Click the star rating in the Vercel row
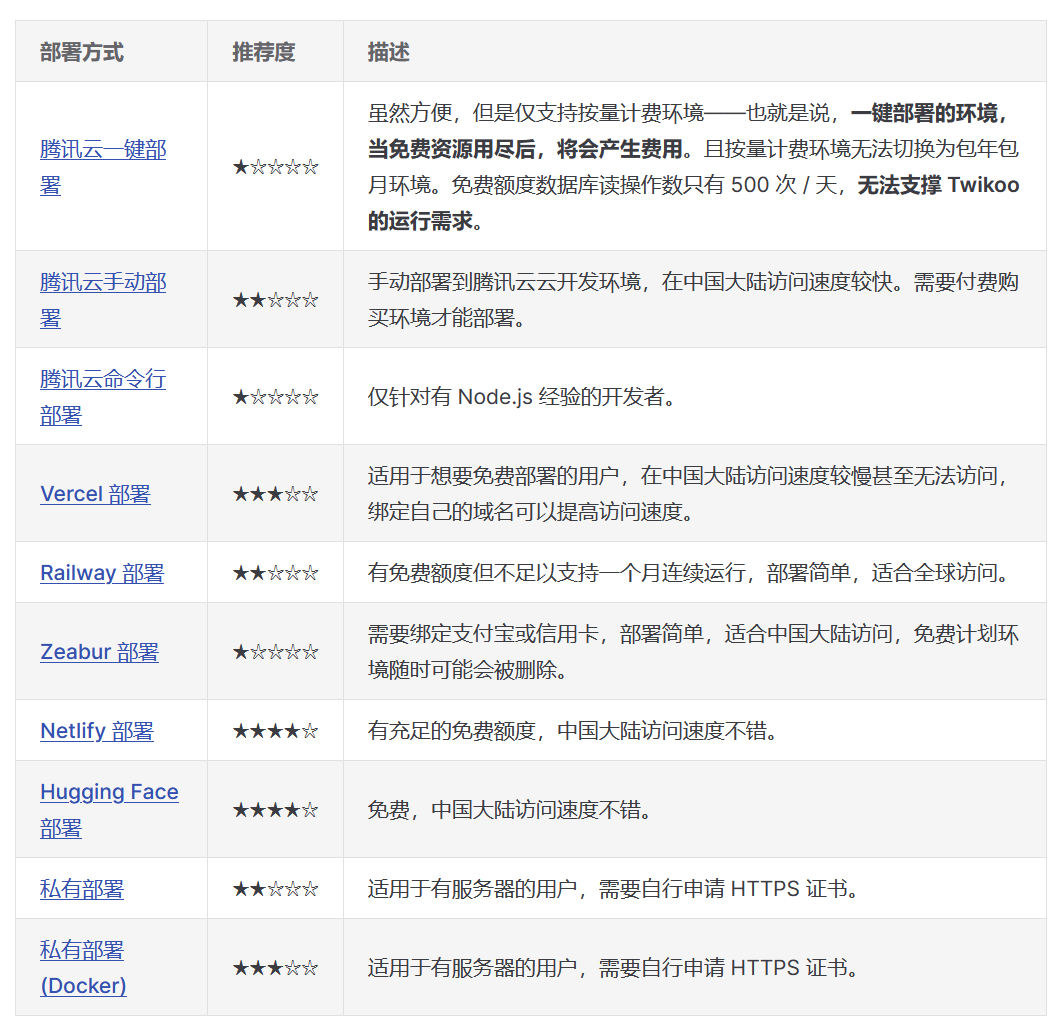This screenshot has width=1057, height=1023. 275,494
